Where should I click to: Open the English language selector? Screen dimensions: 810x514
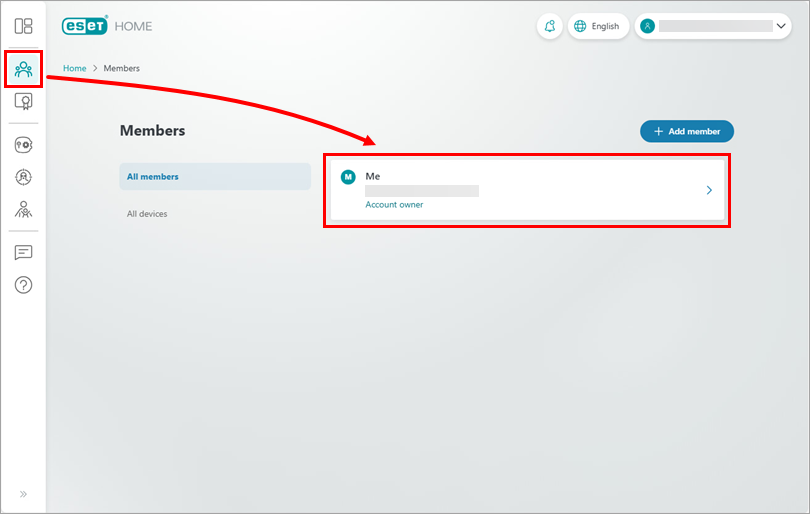598,26
